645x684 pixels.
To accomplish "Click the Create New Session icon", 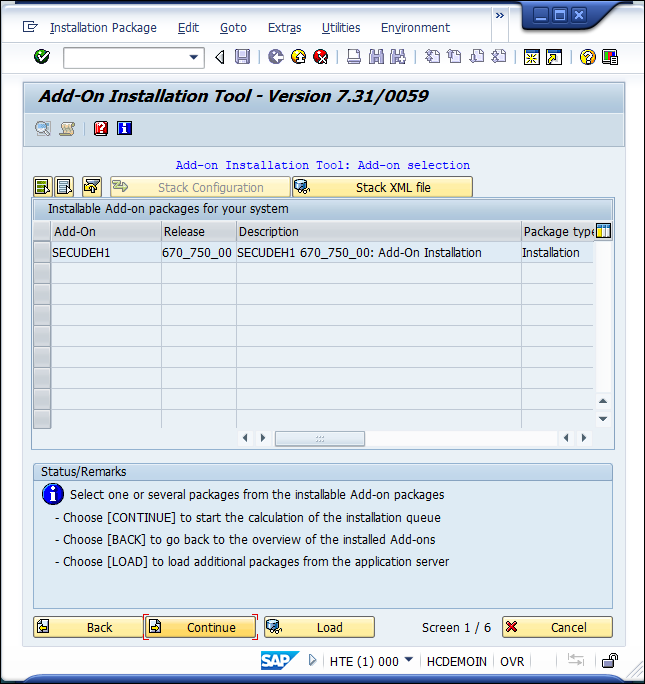I will click(x=532, y=57).
